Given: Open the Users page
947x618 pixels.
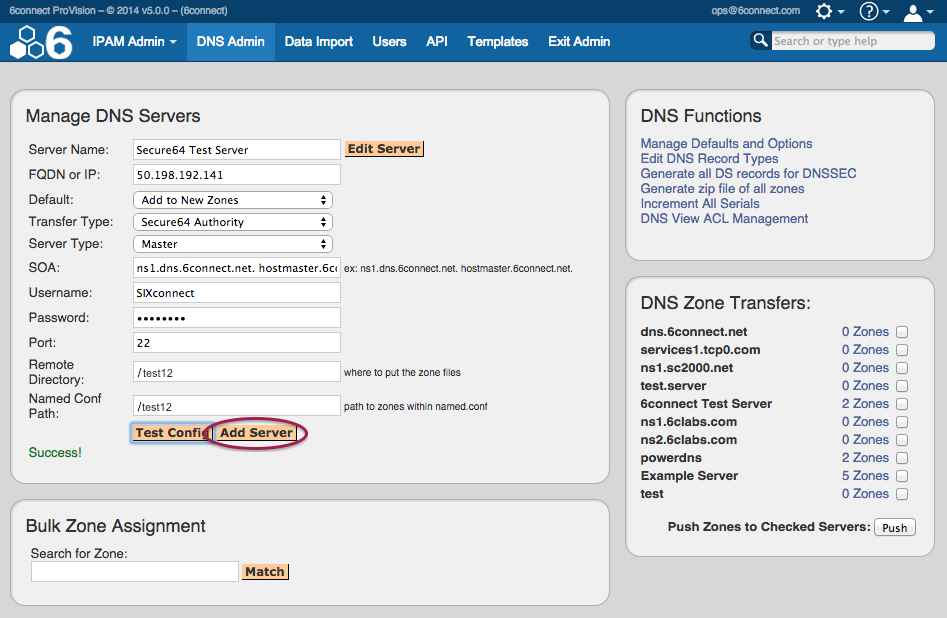Looking at the screenshot, I should pos(390,42).
